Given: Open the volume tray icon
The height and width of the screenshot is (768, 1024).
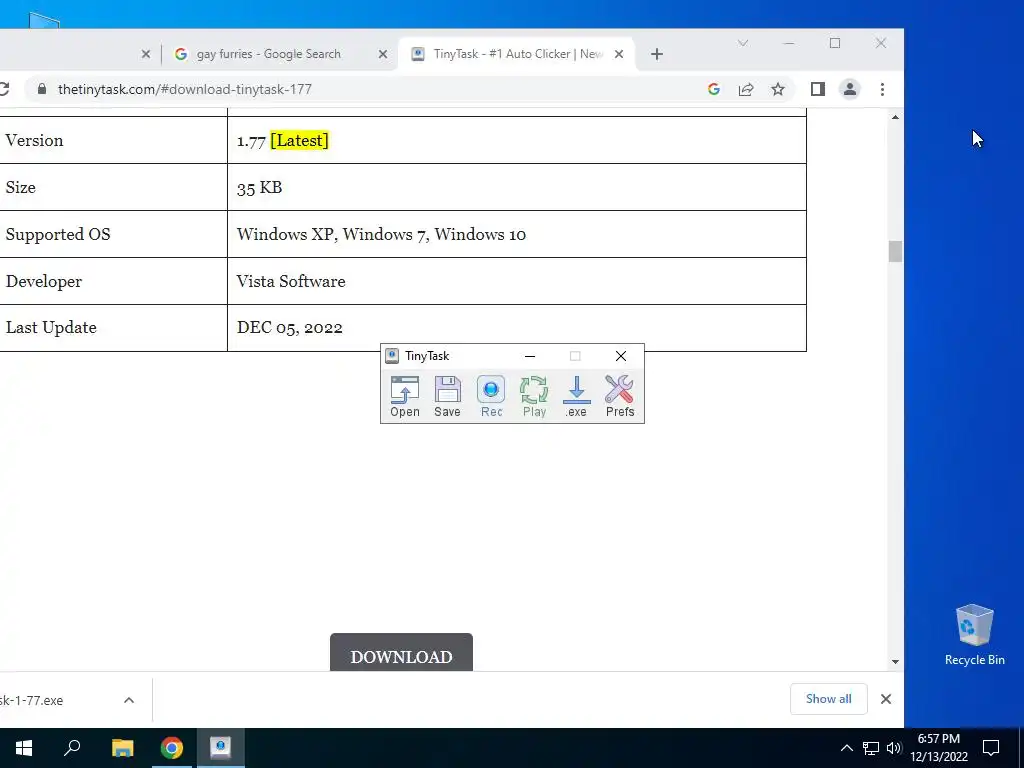Looking at the screenshot, I should [x=893, y=748].
